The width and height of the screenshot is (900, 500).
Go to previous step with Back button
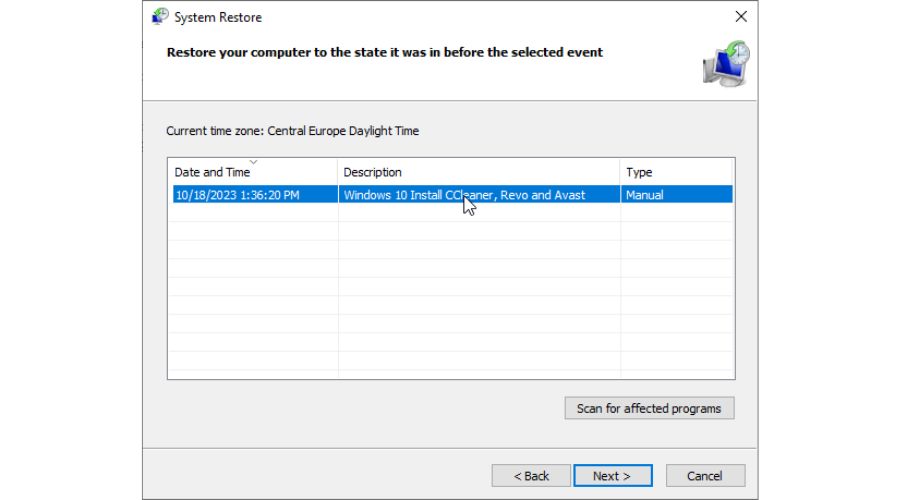pyautogui.click(x=531, y=476)
